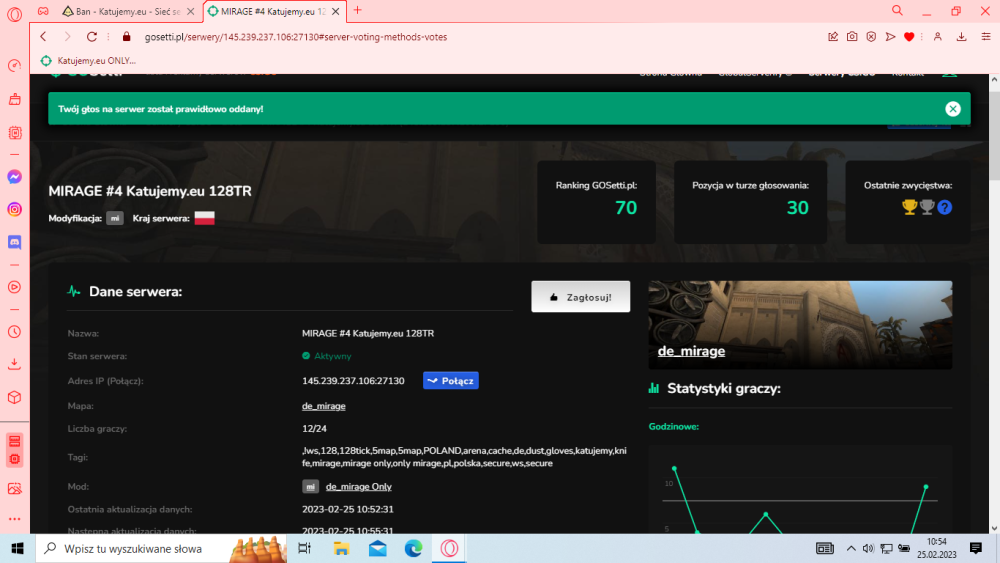Viewport: 1000px width, 563px height.
Task: Click the Zagłosuj! vote button
Action: tap(580, 297)
